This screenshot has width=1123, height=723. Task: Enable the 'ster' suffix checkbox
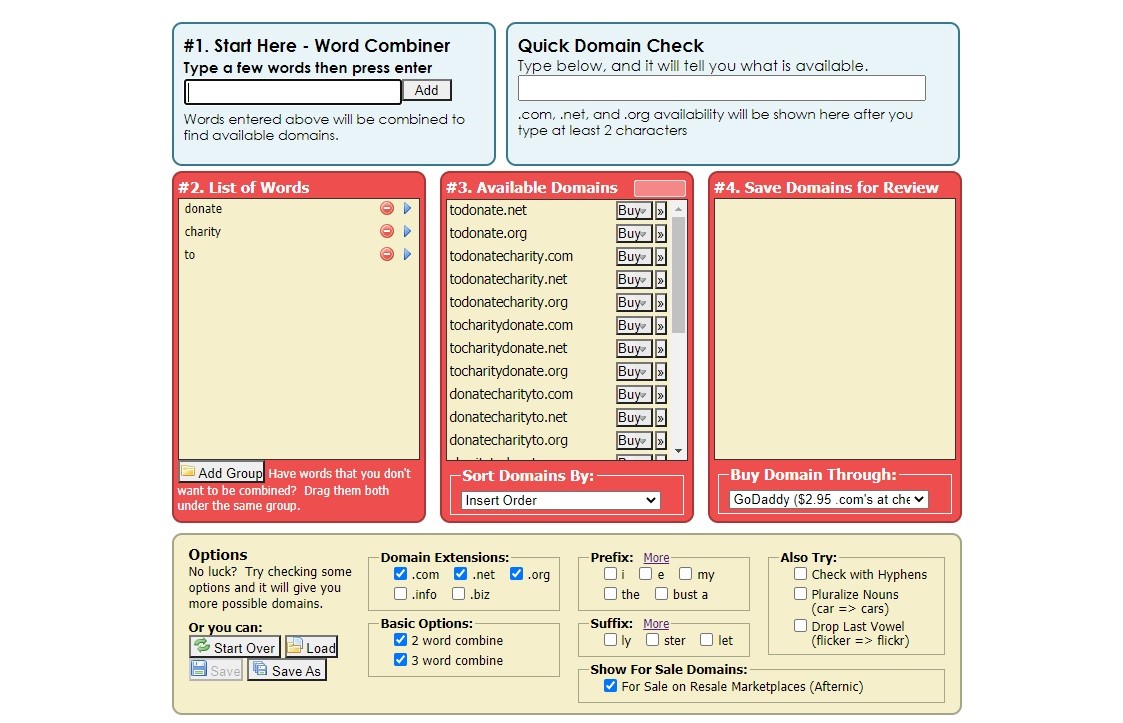click(652, 640)
